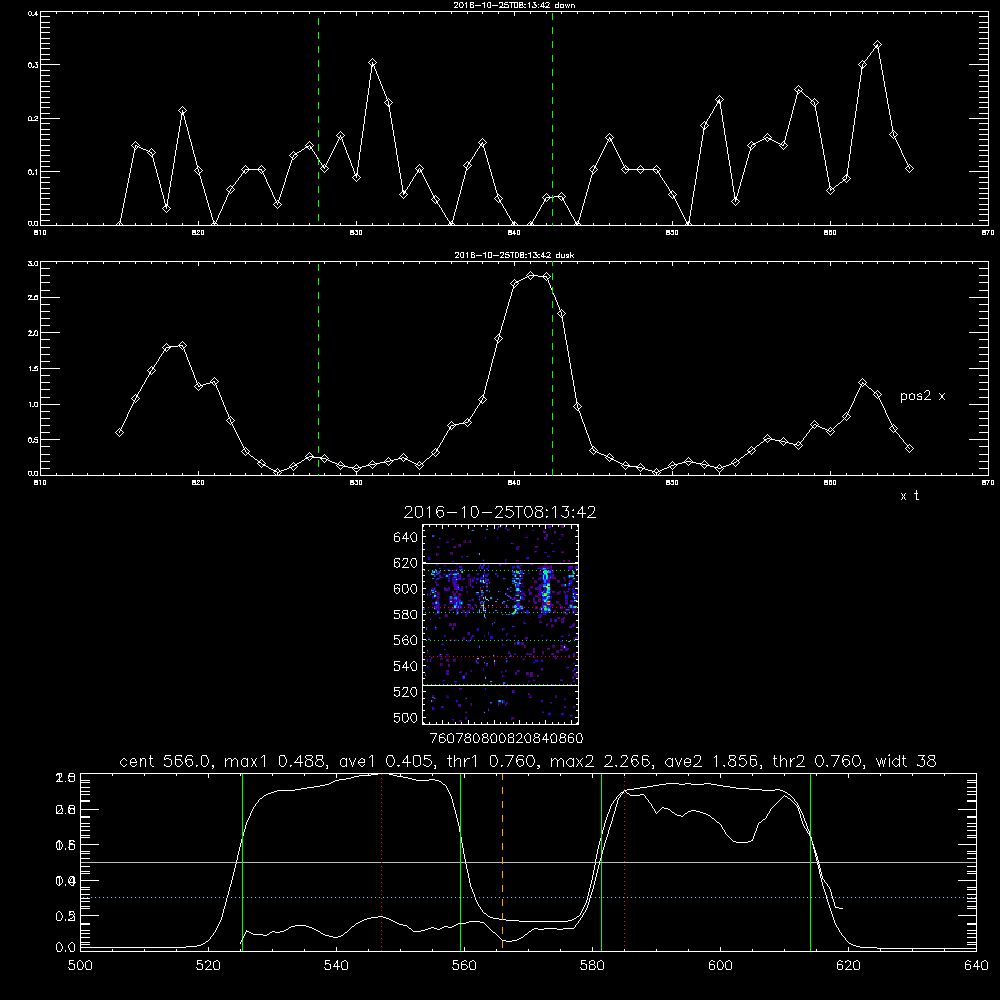This screenshot has height=1000, width=1000.
Task: Click the dawn data point peak at 831
Action: 372,62
